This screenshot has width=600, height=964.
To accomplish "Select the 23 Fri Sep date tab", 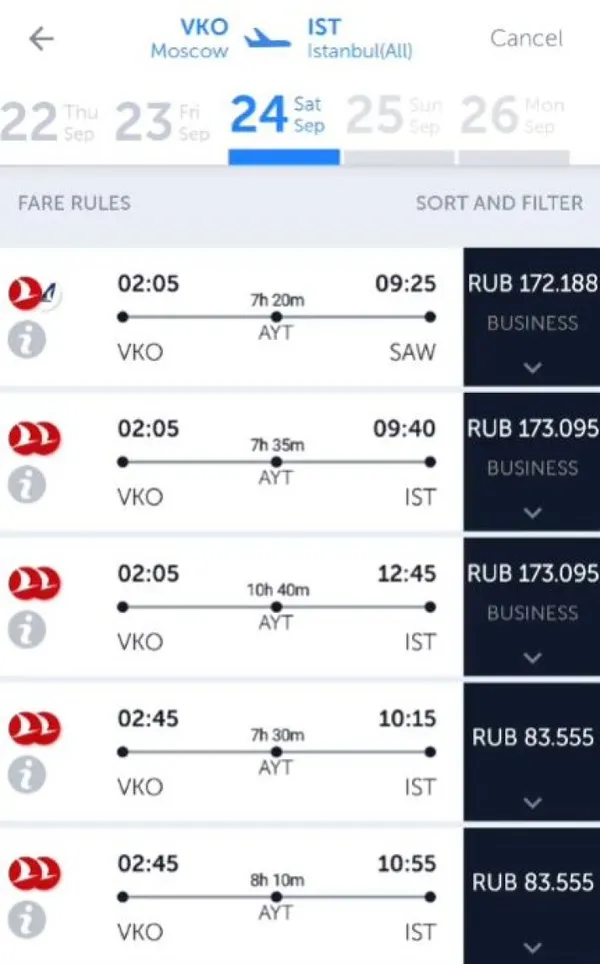I will [x=163, y=121].
